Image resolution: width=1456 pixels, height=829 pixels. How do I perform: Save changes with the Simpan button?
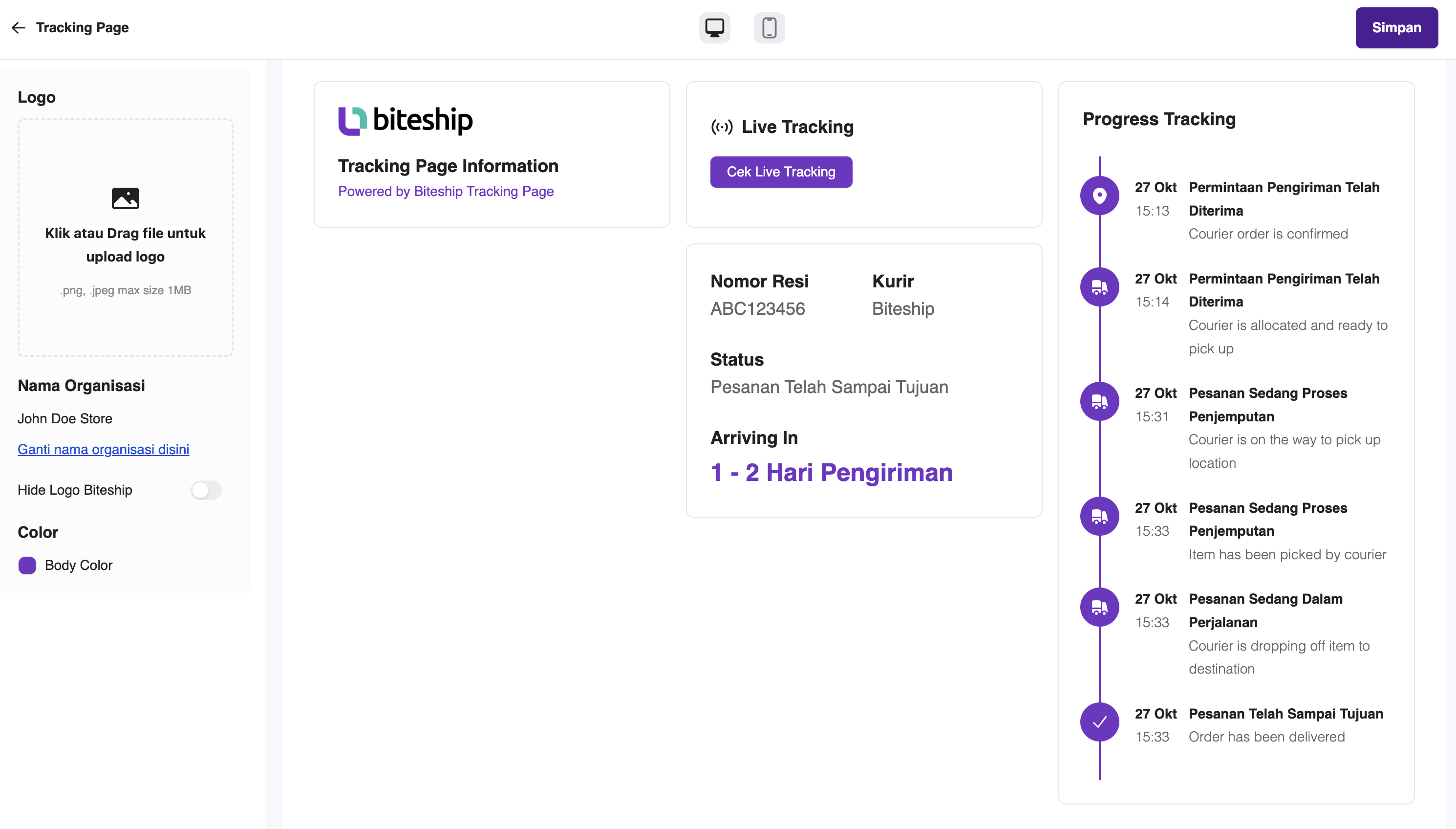click(1396, 27)
